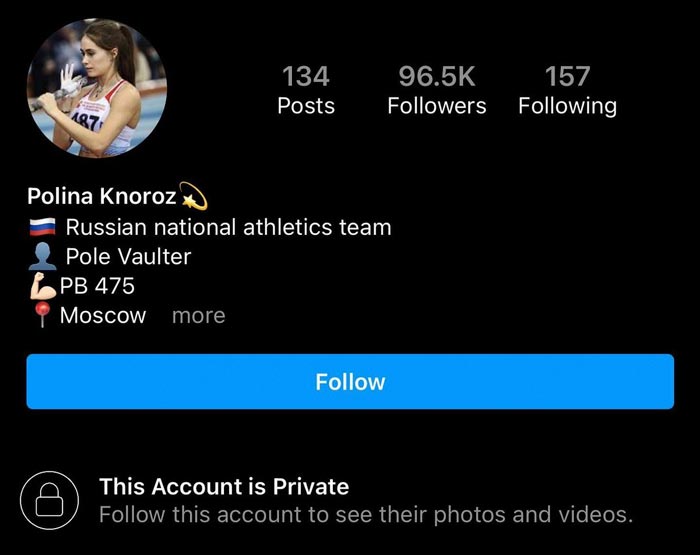700x555 pixels.
Task: Click the dizzy star emoji beside the name
Action: point(192,196)
